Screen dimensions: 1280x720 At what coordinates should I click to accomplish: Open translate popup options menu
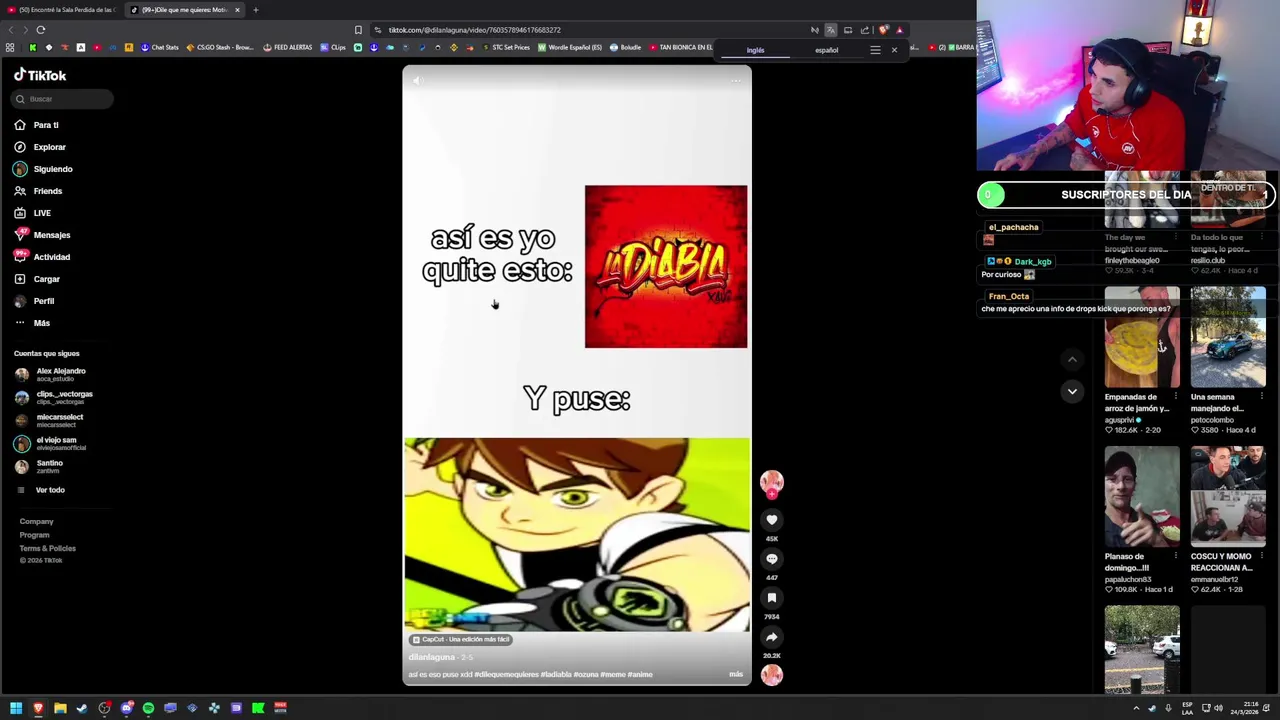click(x=875, y=50)
